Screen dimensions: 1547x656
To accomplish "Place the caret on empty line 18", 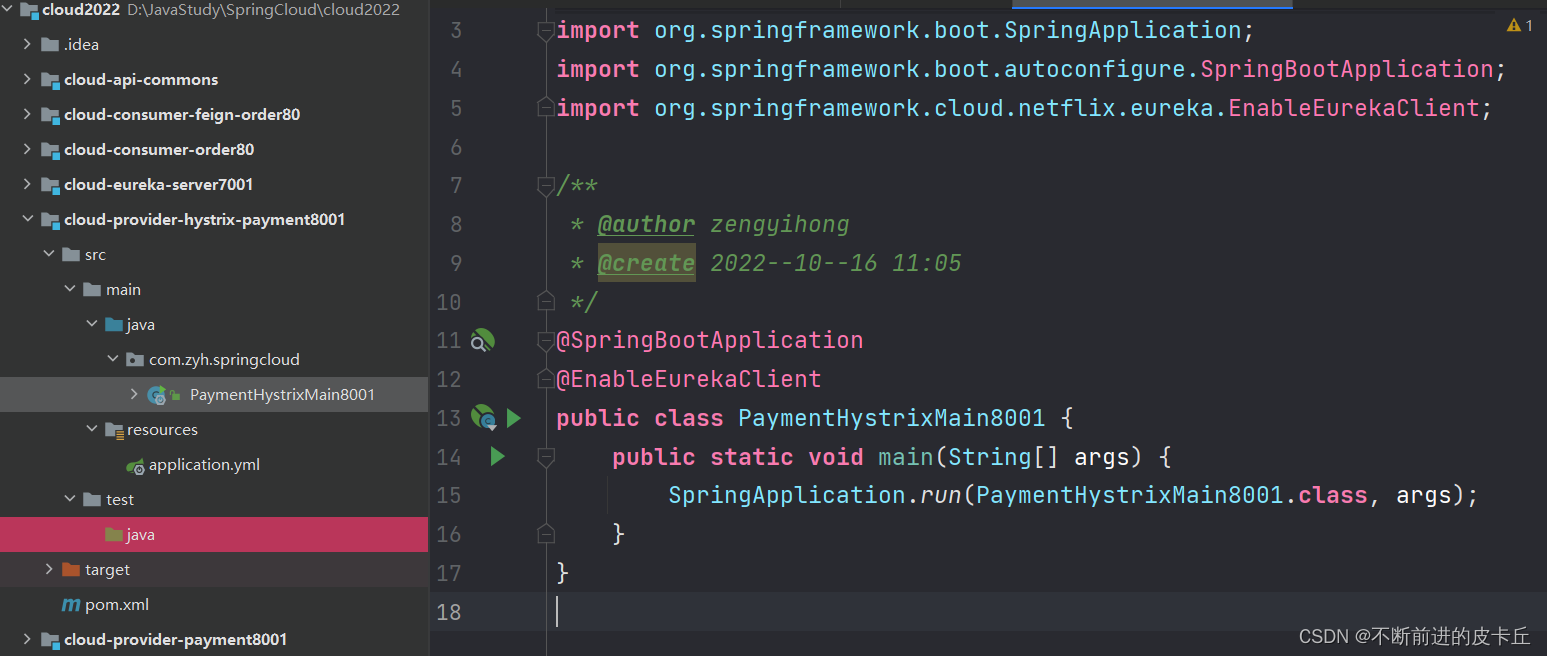I will point(600,611).
